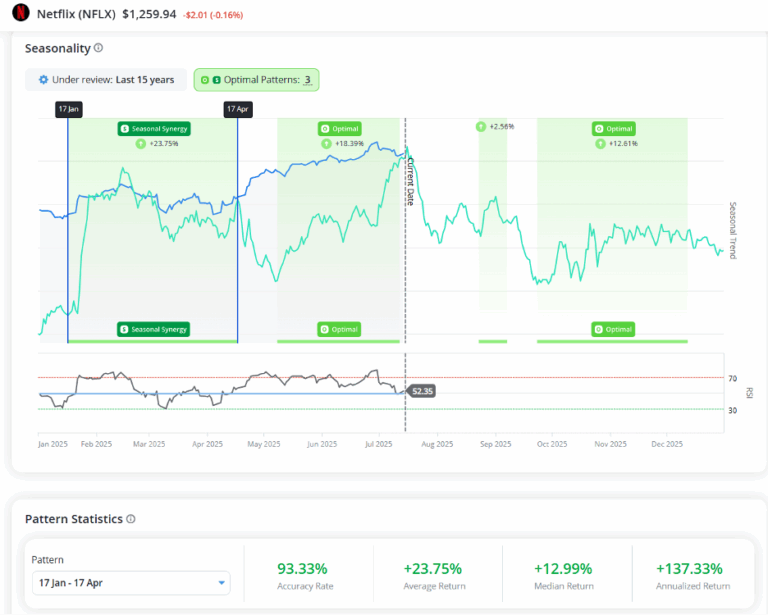768x615 pixels.
Task: Click the +12.99% Median Return value
Action: (563, 568)
